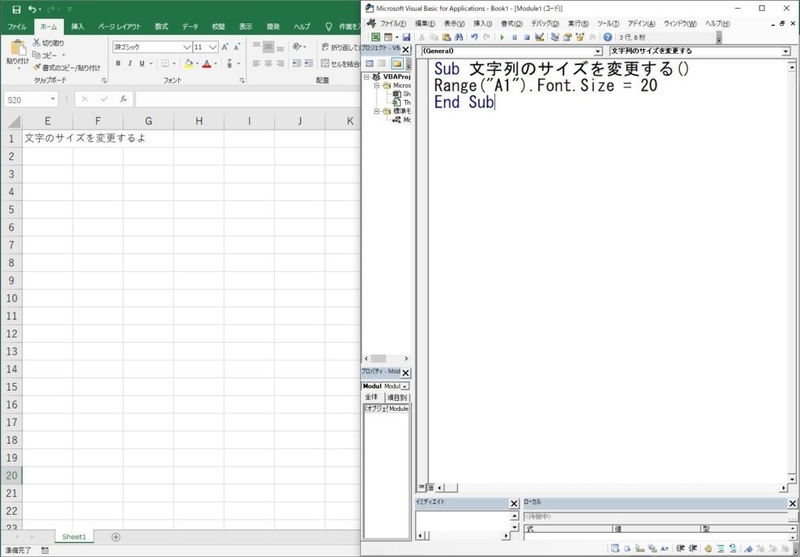The height and width of the screenshot is (557, 800).
Task: Toggle align text right in Excel ribbon
Action: 280,64
